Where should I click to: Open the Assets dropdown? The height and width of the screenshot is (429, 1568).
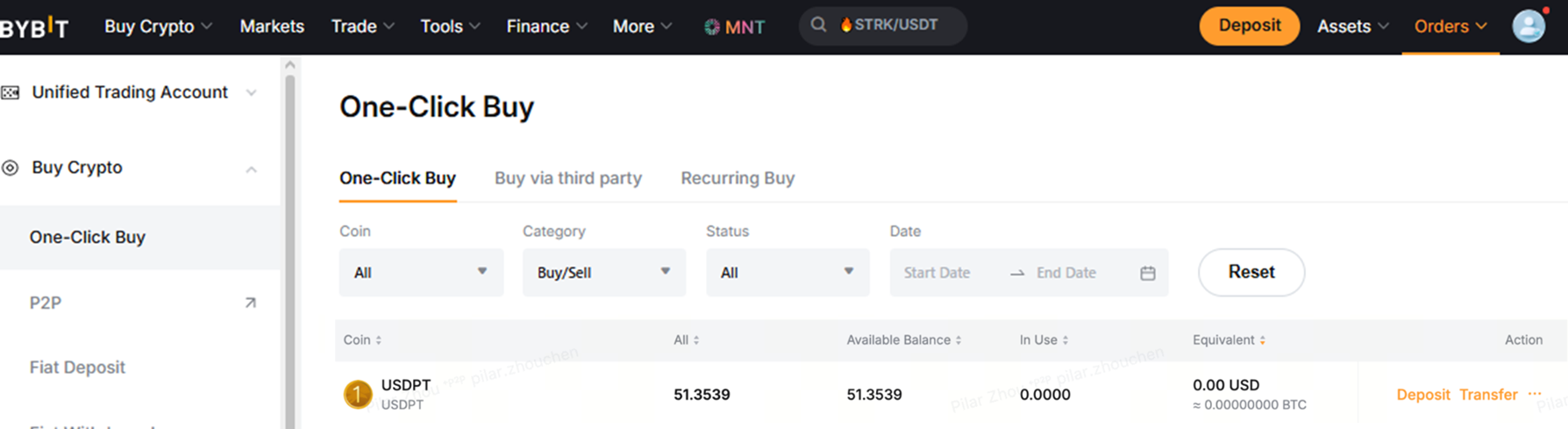(x=1352, y=26)
